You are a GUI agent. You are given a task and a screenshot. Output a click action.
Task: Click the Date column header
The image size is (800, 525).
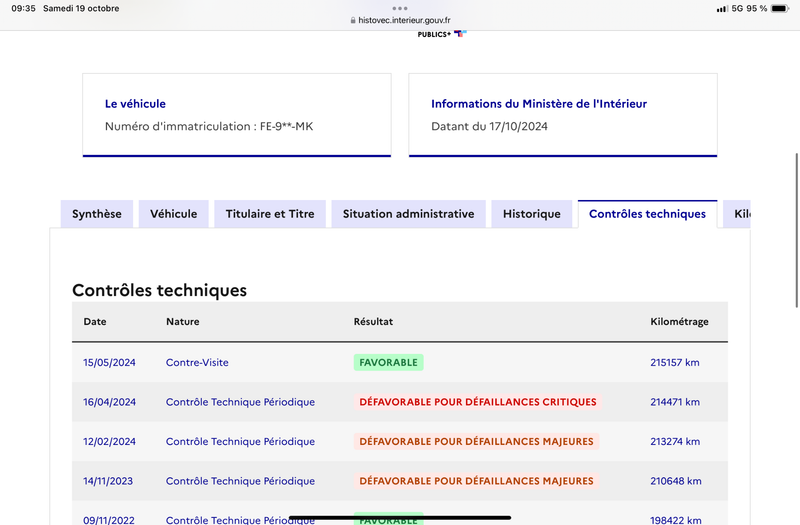[x=95, y=321]
